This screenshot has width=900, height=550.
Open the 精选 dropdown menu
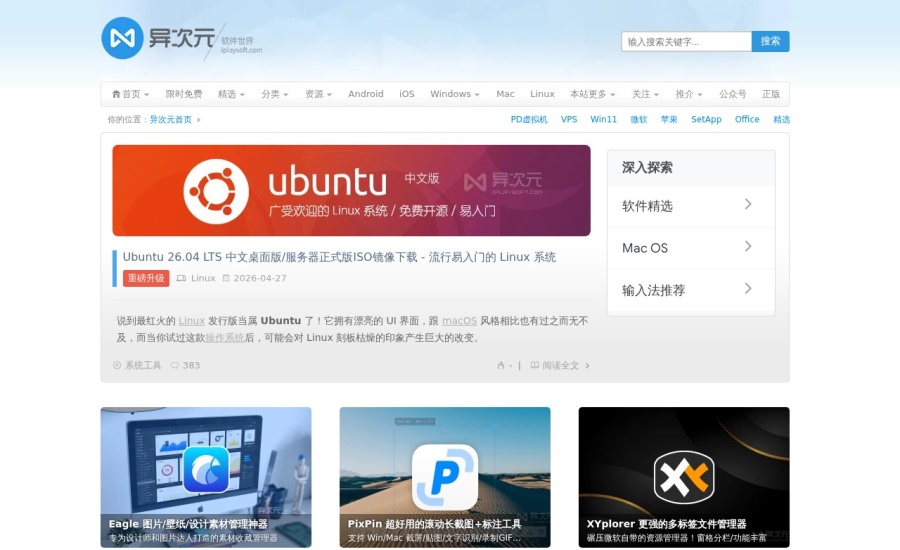[231, 94]
